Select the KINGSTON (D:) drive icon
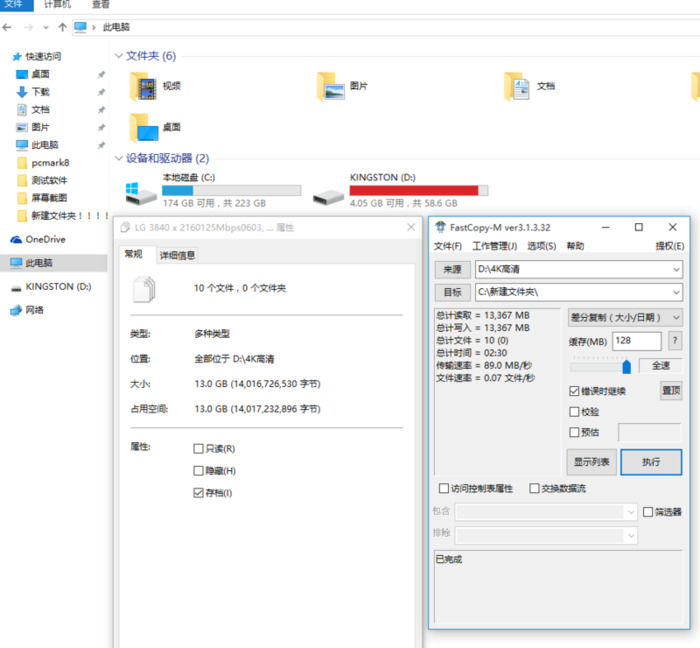This screenshot has height=648, width=700. coord(326,192)
